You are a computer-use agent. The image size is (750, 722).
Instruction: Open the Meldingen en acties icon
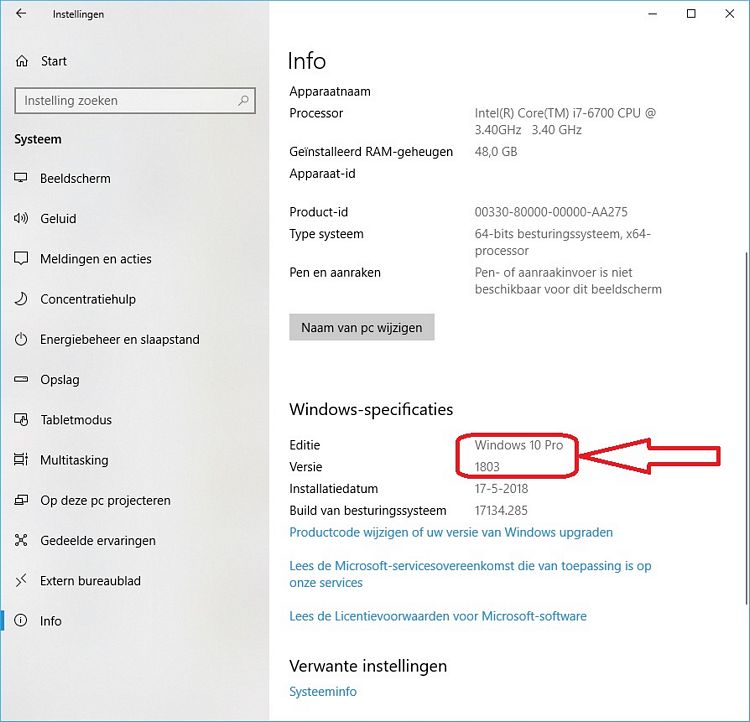[x=21, y=258]
